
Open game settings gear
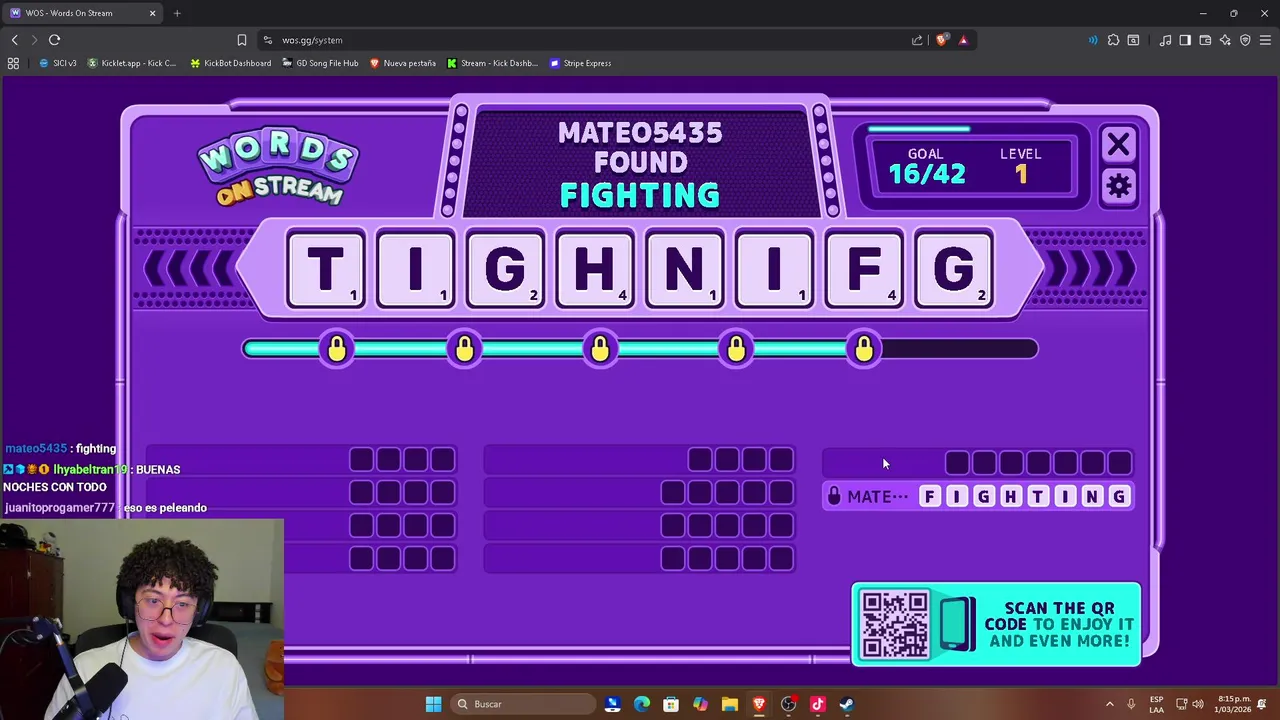[x=1118, y=187]
